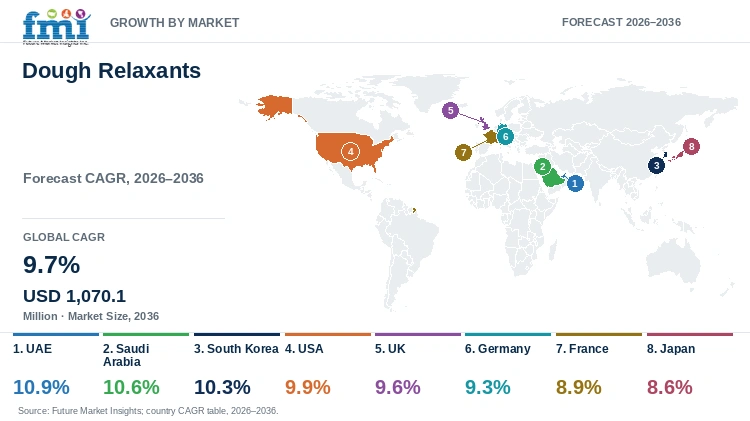Click the green color bar above Saudi Arabia

[146, 334]
